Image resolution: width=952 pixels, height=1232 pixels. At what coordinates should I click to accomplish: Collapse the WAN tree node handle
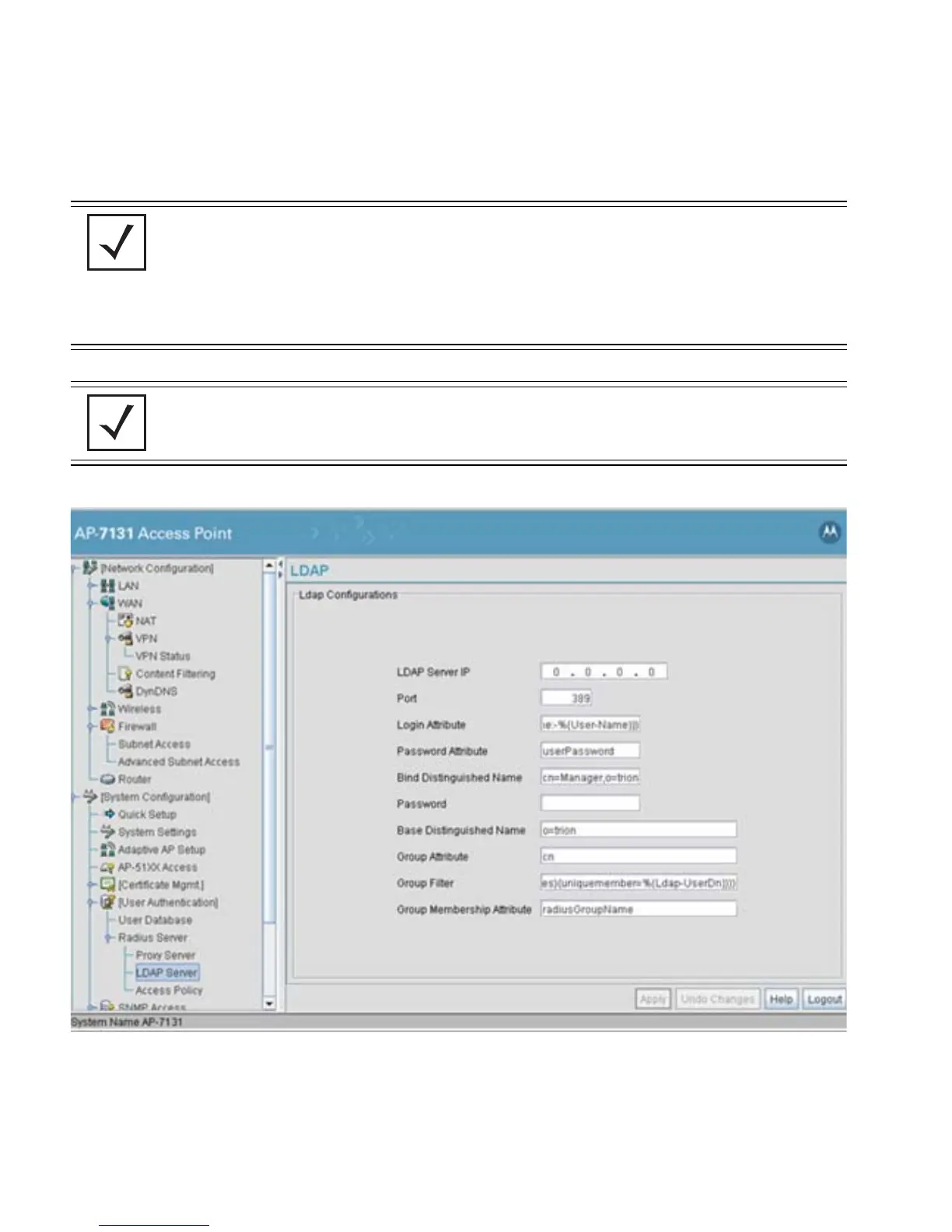tap(92, 604)
